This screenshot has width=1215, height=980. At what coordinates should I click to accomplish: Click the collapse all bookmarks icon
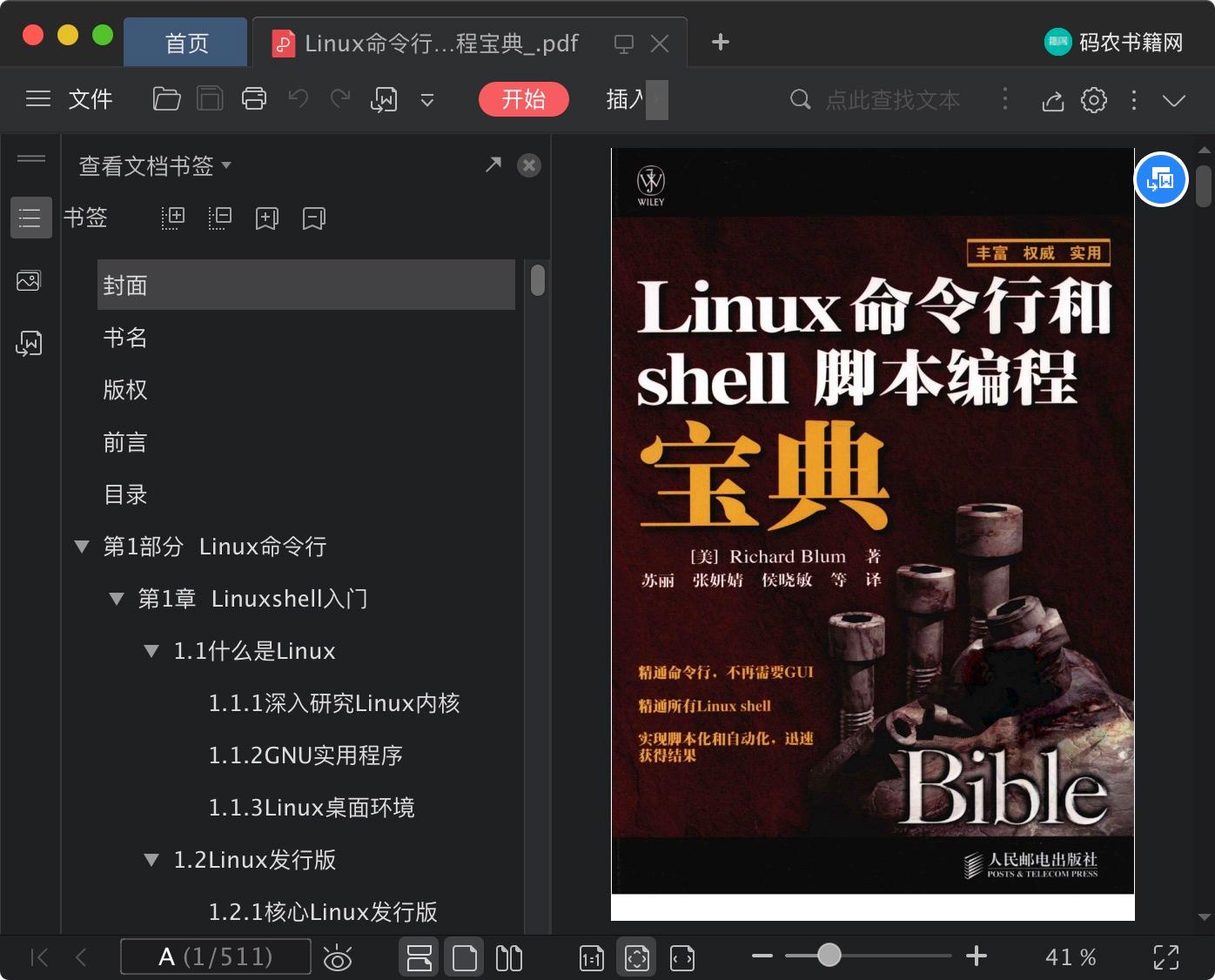point(220,218)
